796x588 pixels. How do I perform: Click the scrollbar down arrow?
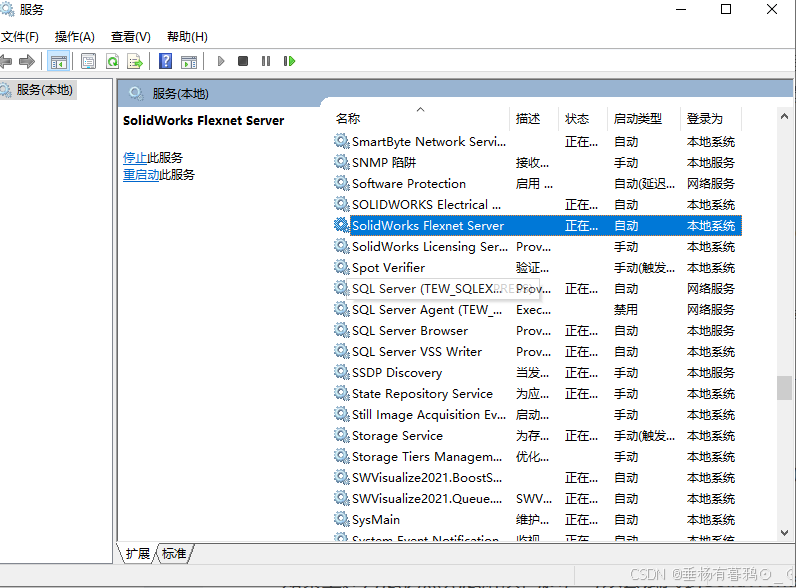[x=784, y=533]
